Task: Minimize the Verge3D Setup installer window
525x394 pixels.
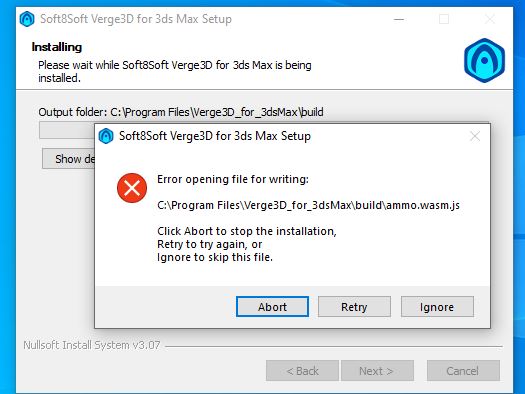Action: pos(398,19)
